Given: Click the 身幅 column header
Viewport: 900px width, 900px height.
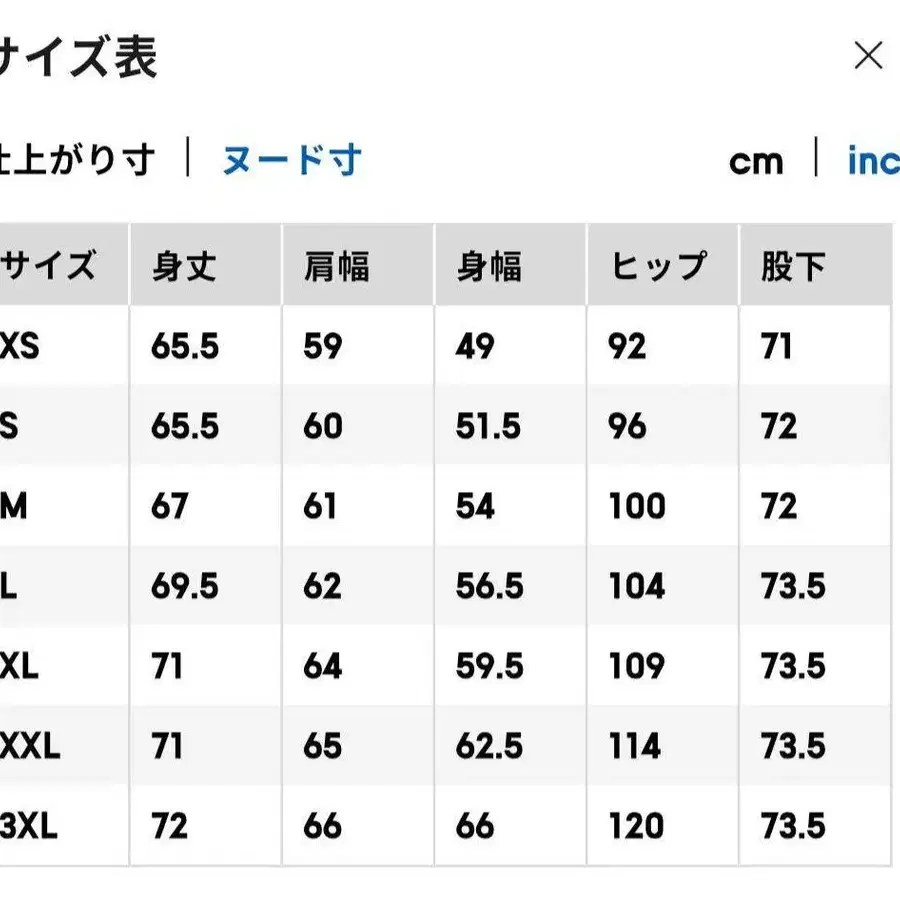Looking at the screenshot, I should pyautogui.click(x=489, y=267).
